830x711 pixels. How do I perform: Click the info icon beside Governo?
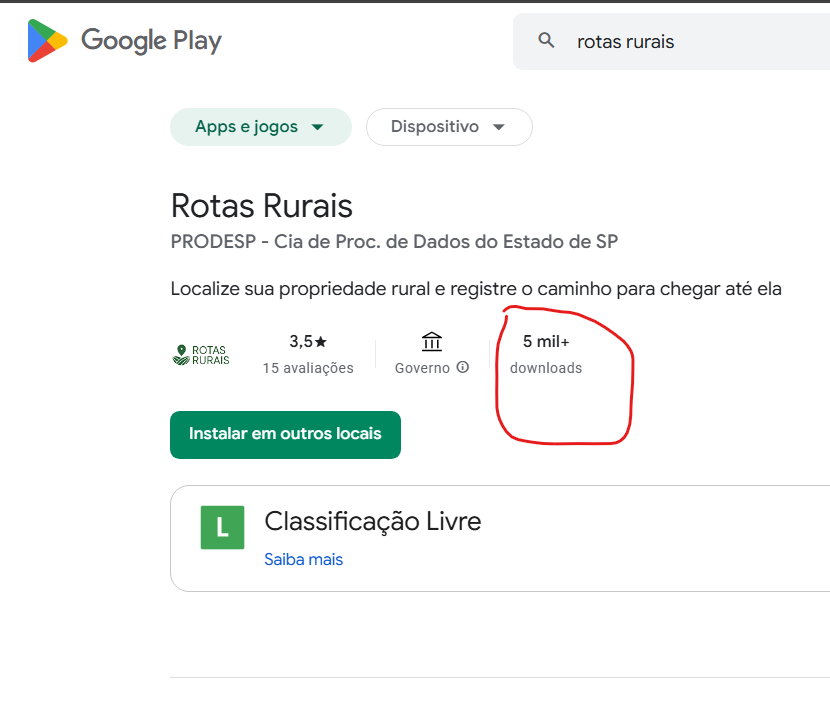click(x=463, y=367)
